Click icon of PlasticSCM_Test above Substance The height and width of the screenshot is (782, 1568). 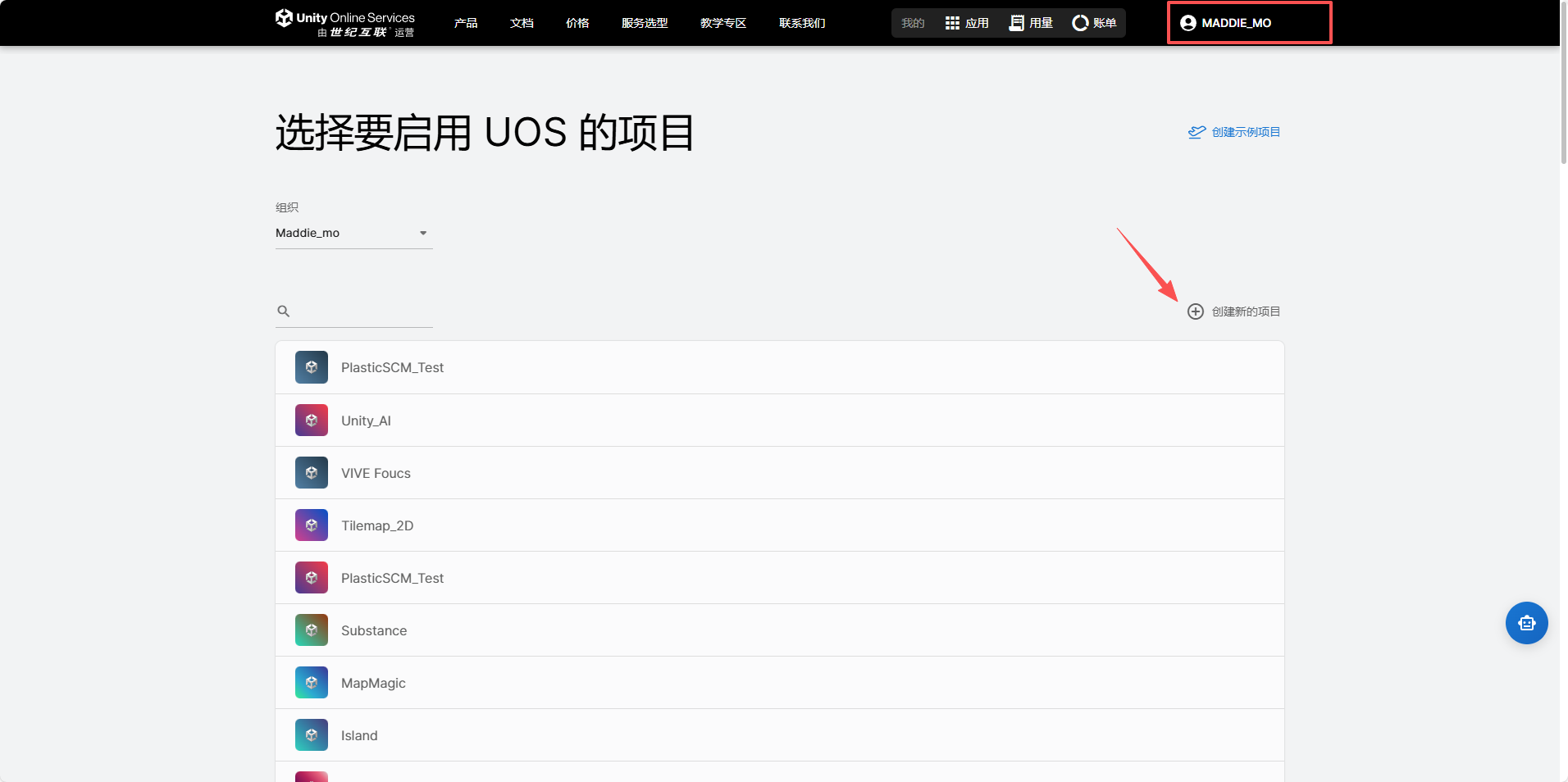pyautogui.click(x=312, y=577)
